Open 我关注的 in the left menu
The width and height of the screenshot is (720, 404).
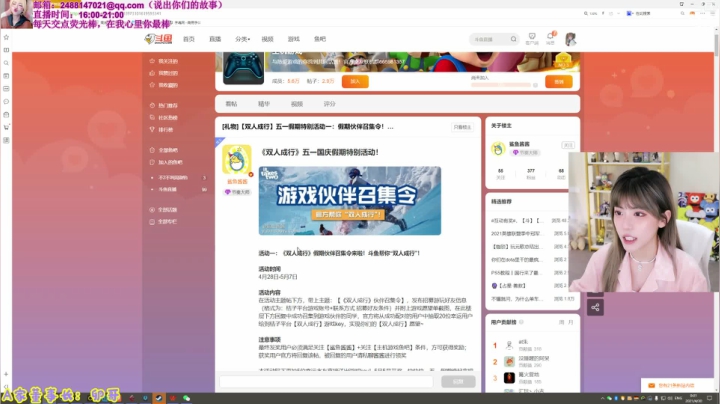168,61
